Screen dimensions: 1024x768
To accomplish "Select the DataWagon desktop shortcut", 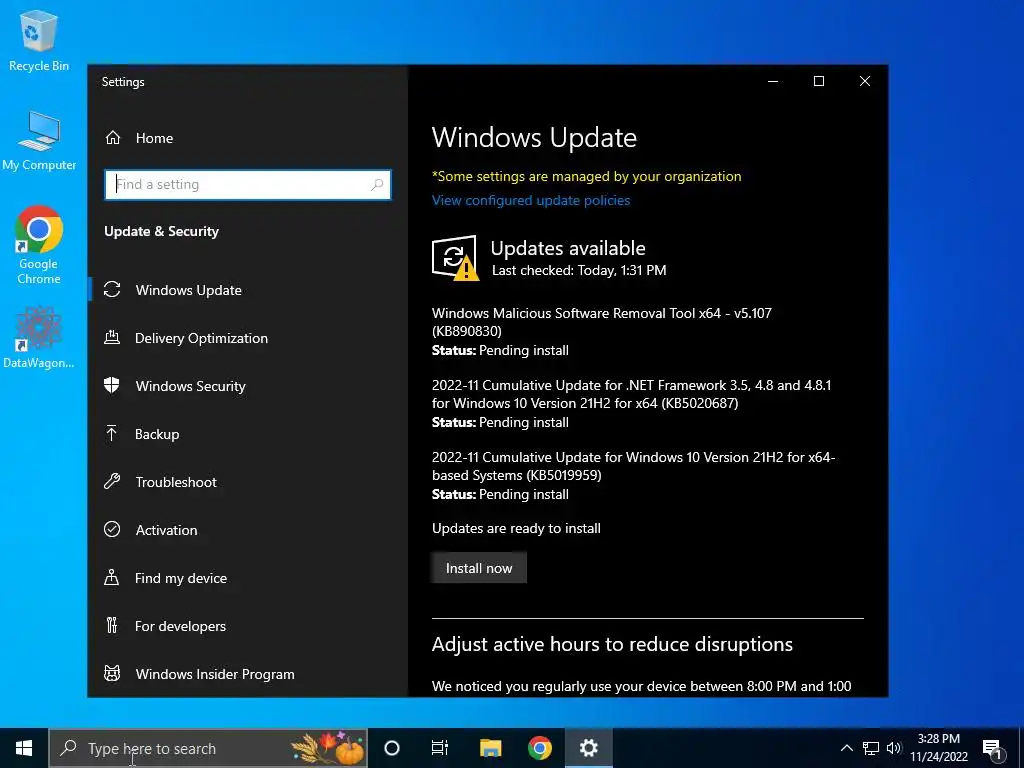I will click(x=39, y=338).
